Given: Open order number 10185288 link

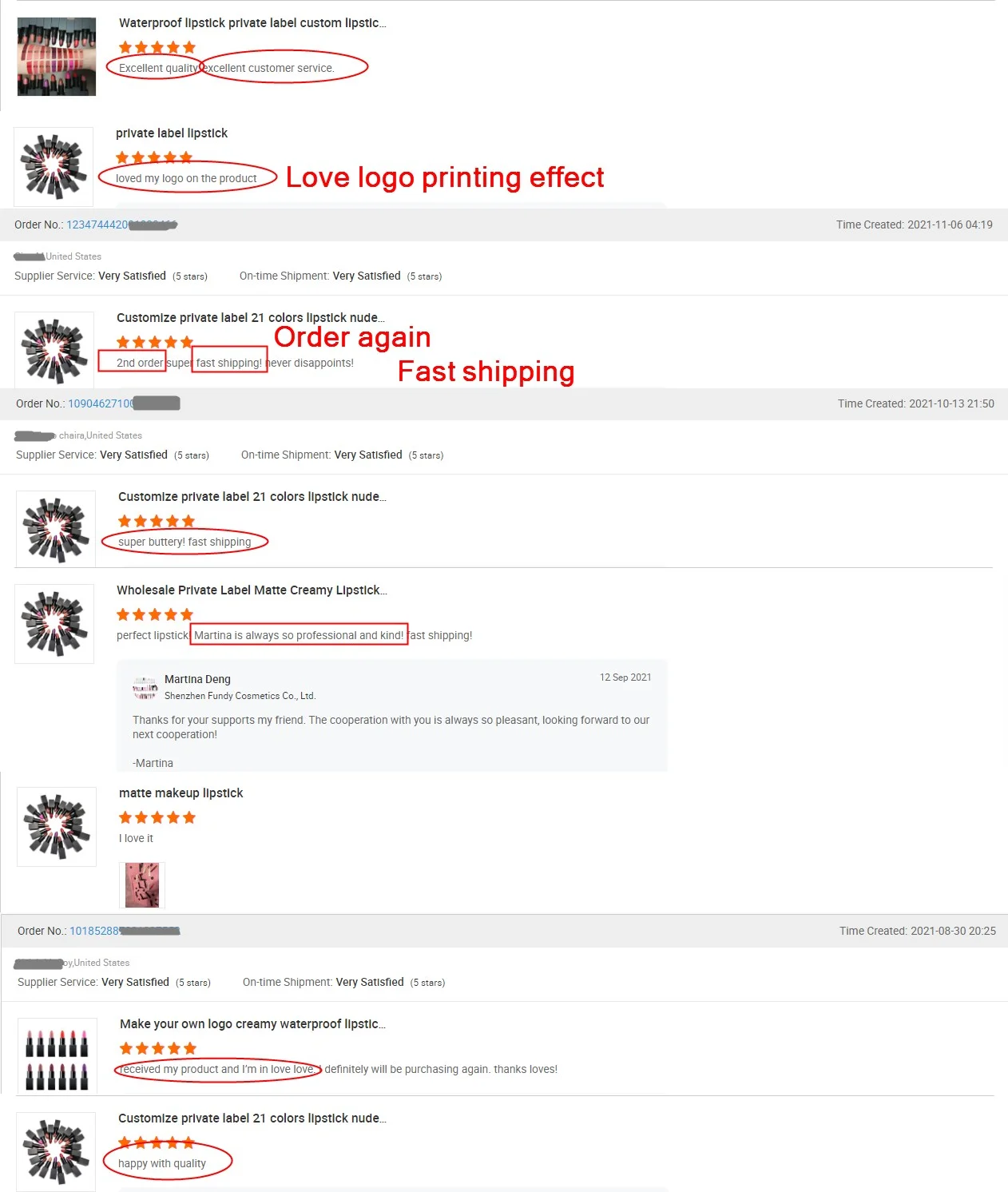Looking at the screenshot, I should (125, 931).
